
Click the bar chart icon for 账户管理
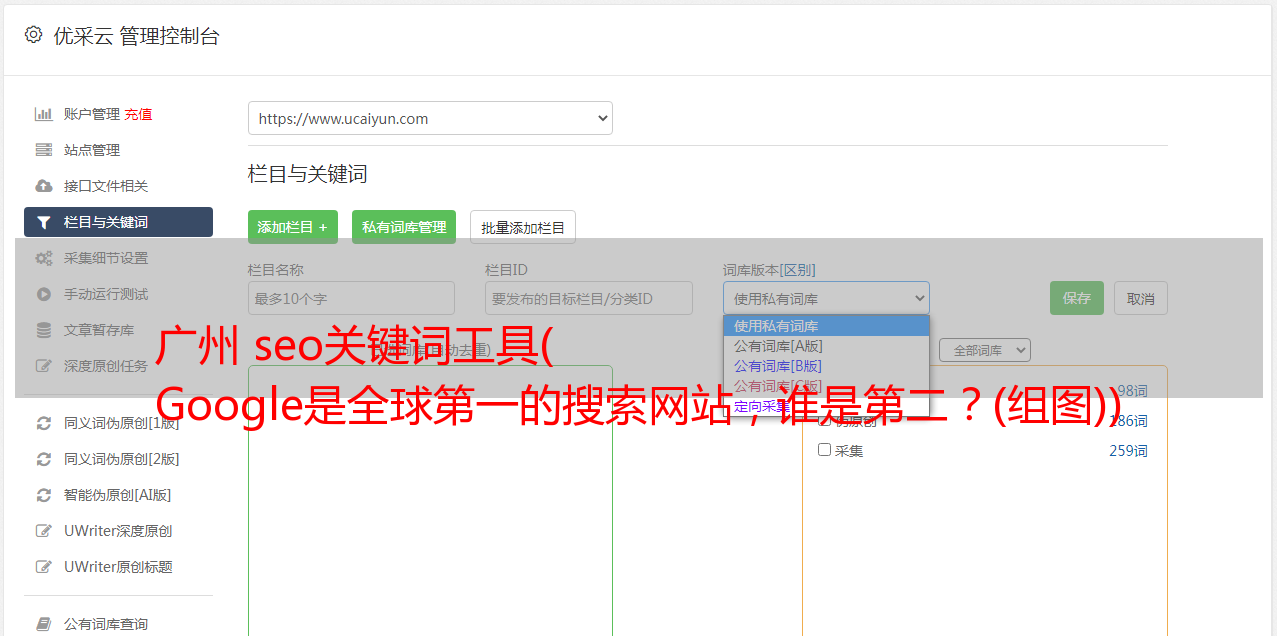44,114
